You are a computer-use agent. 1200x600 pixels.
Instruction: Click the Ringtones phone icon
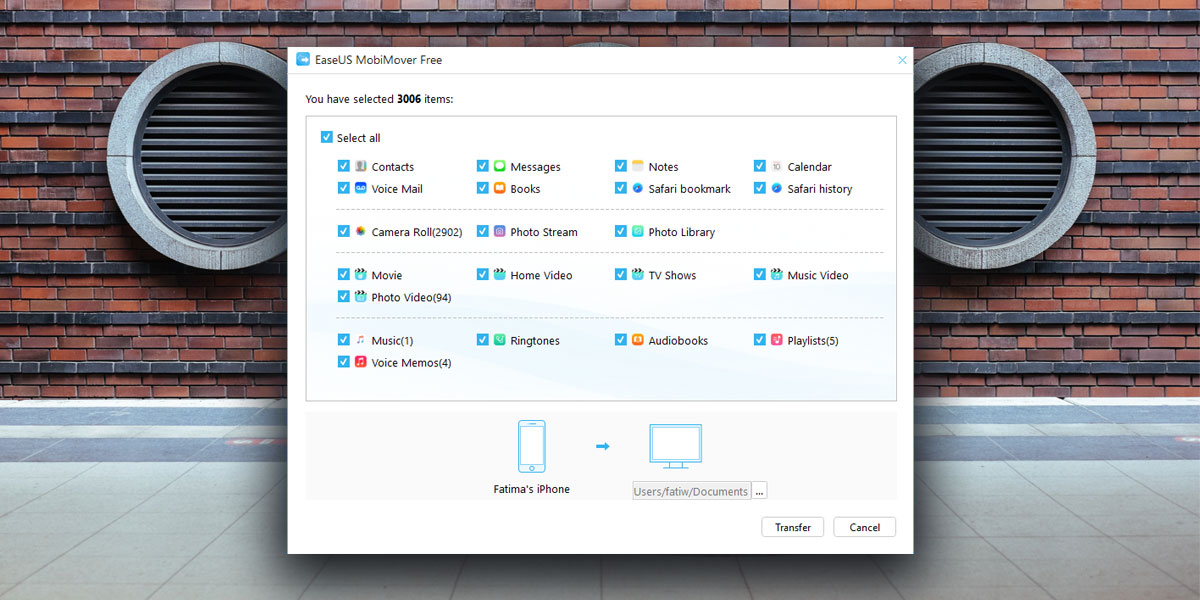pyautogui.click(x=499, y=340)
